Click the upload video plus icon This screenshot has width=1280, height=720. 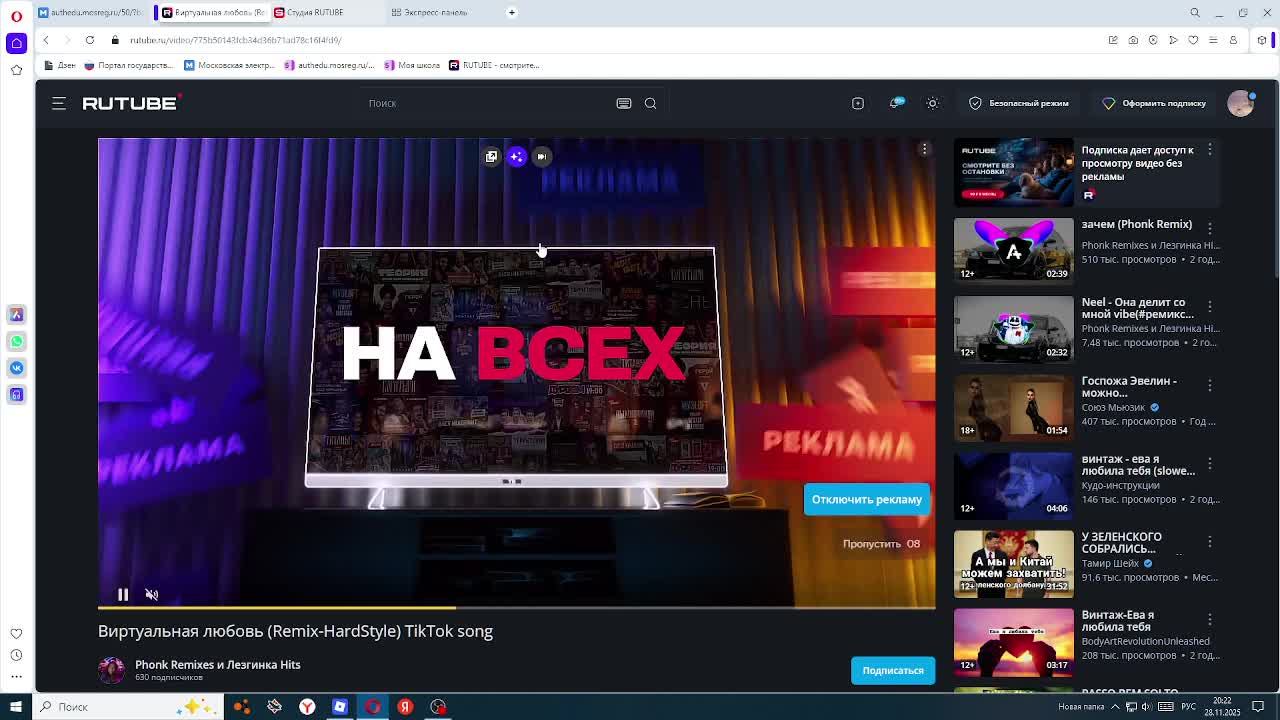click(858, 103)
